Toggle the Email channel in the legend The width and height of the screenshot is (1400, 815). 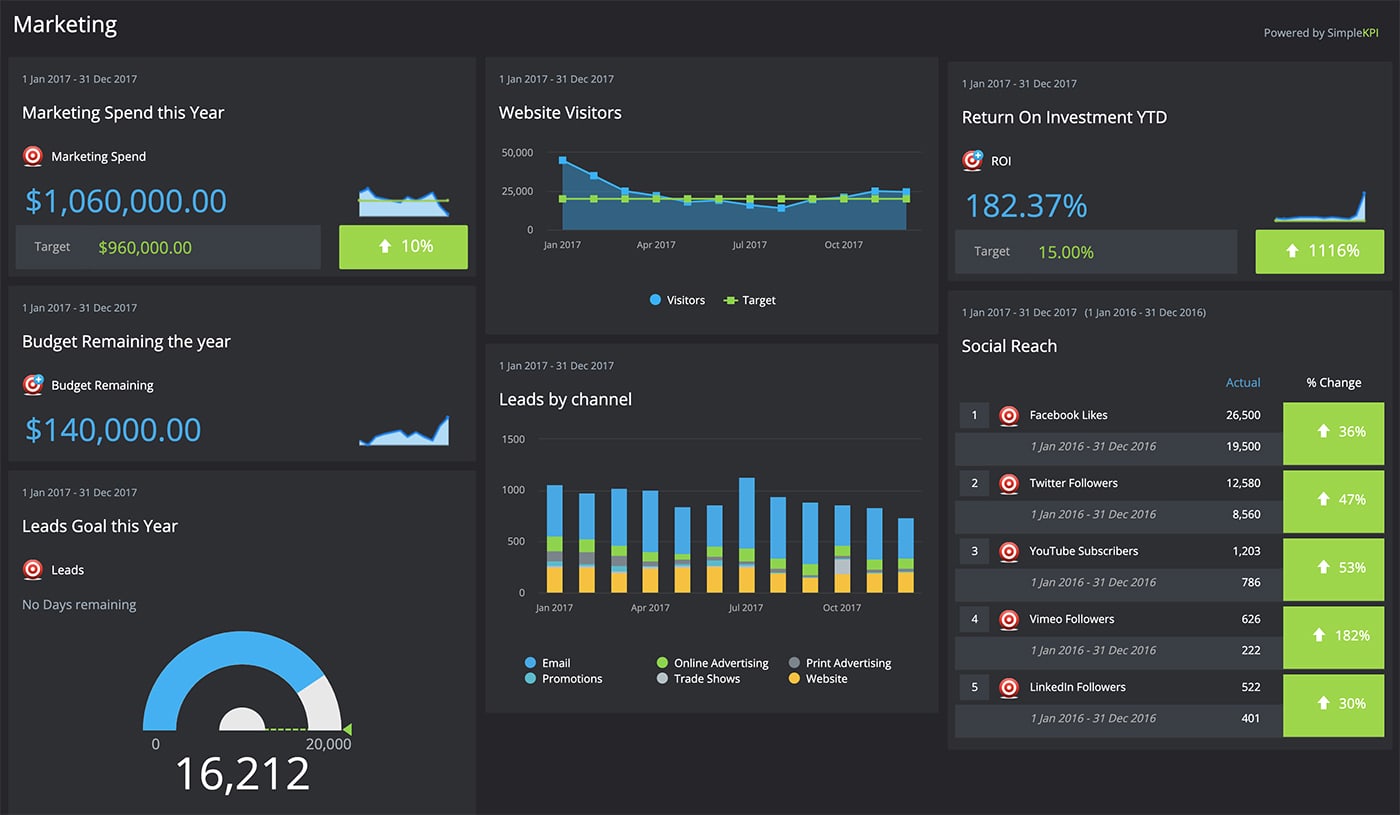[x=548, y=662]
